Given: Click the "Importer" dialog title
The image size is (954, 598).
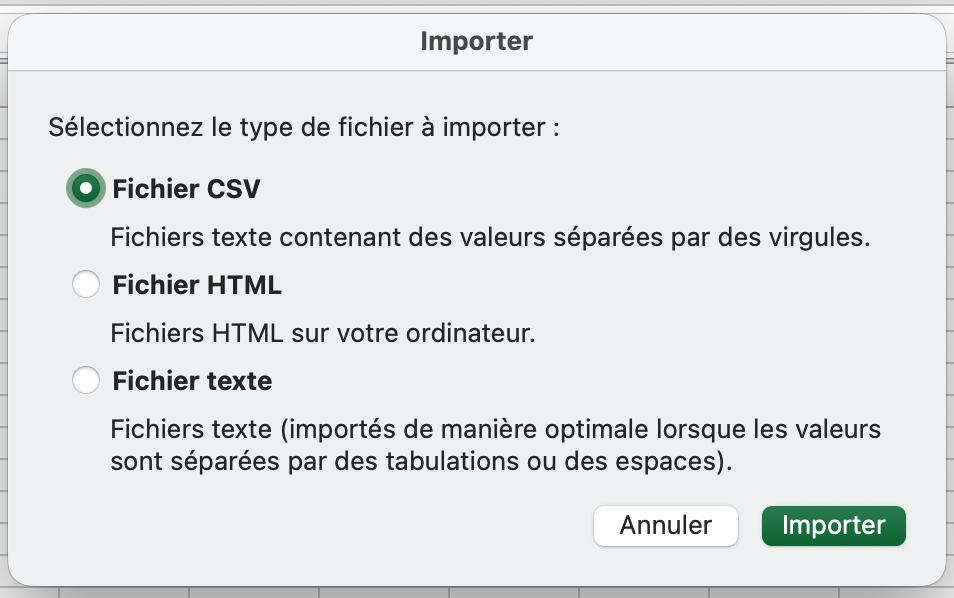Looking at the screenshot, I should (x=476, y=41).
